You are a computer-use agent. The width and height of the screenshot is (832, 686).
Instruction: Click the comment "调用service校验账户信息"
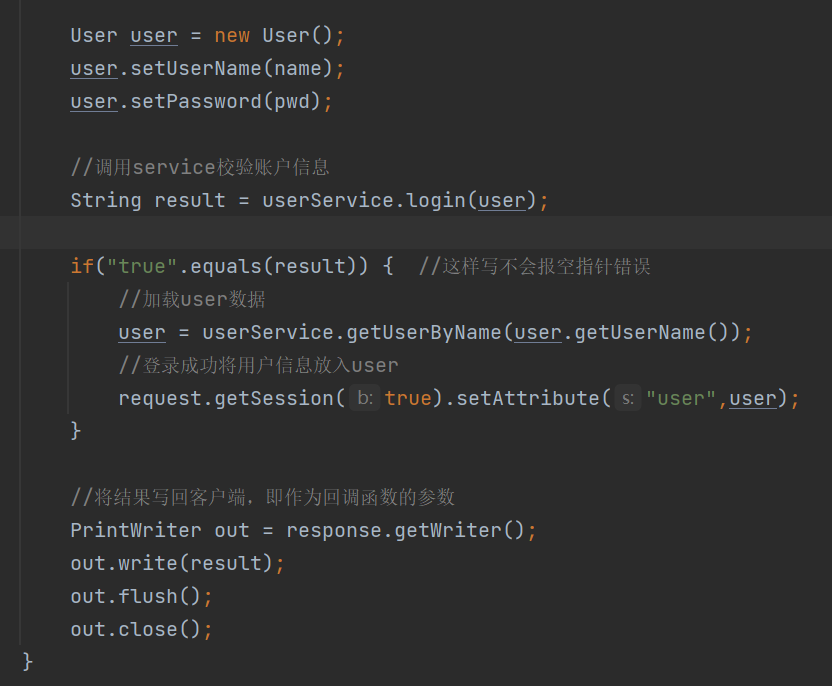pyautogui.click(x=200, y=167)
